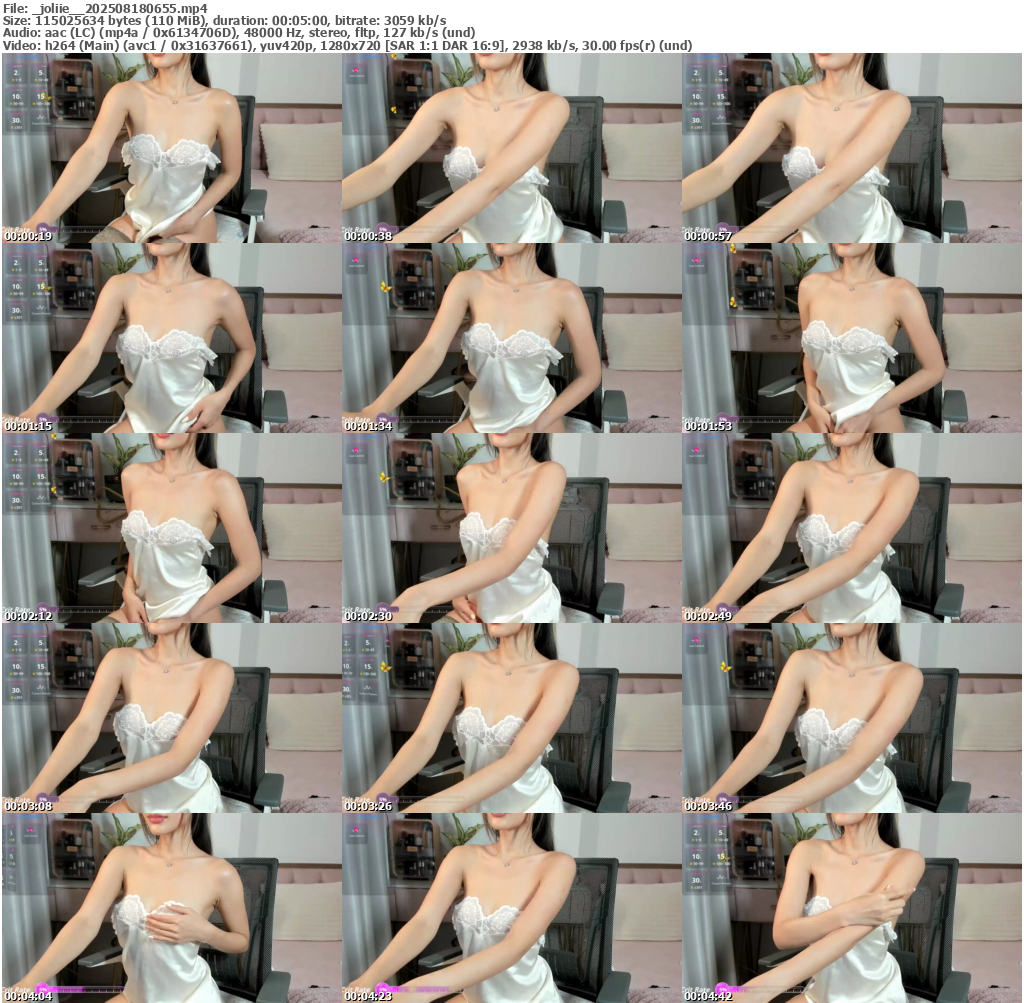Select the frame timestamped 00:02:30
Image resolution: width=1024 pixels, height=1003 pixels.
click(x=511, y=528)
